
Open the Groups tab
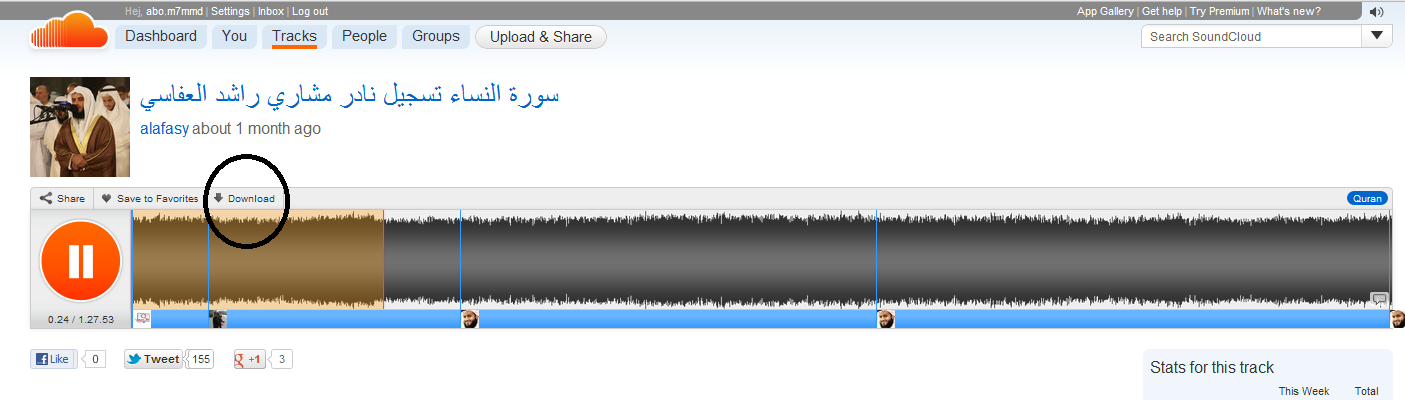(x=436, y=37)
